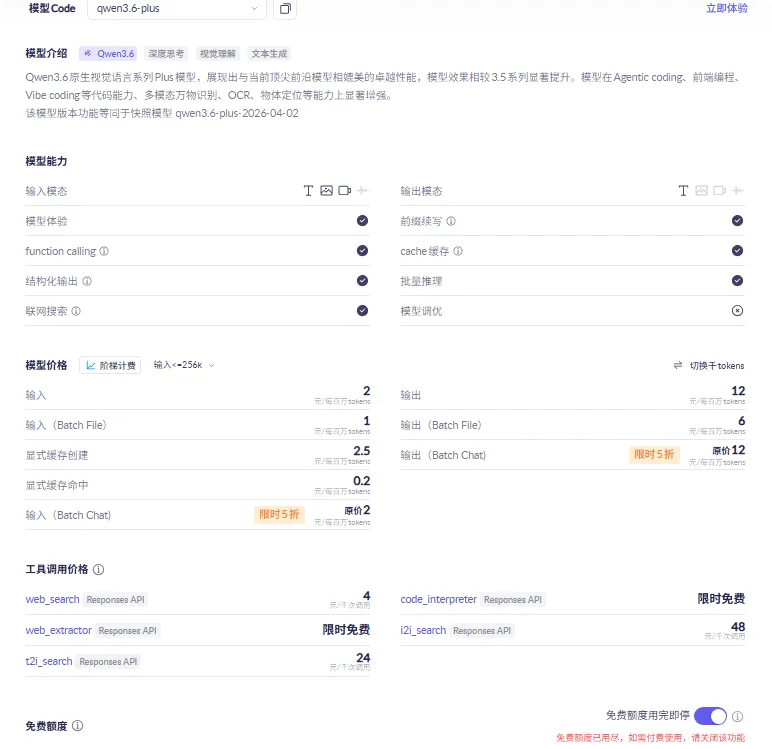Screen dimensions: 772x749
Task: Open the t2i_search tool link
Action: tap(49, 661)
